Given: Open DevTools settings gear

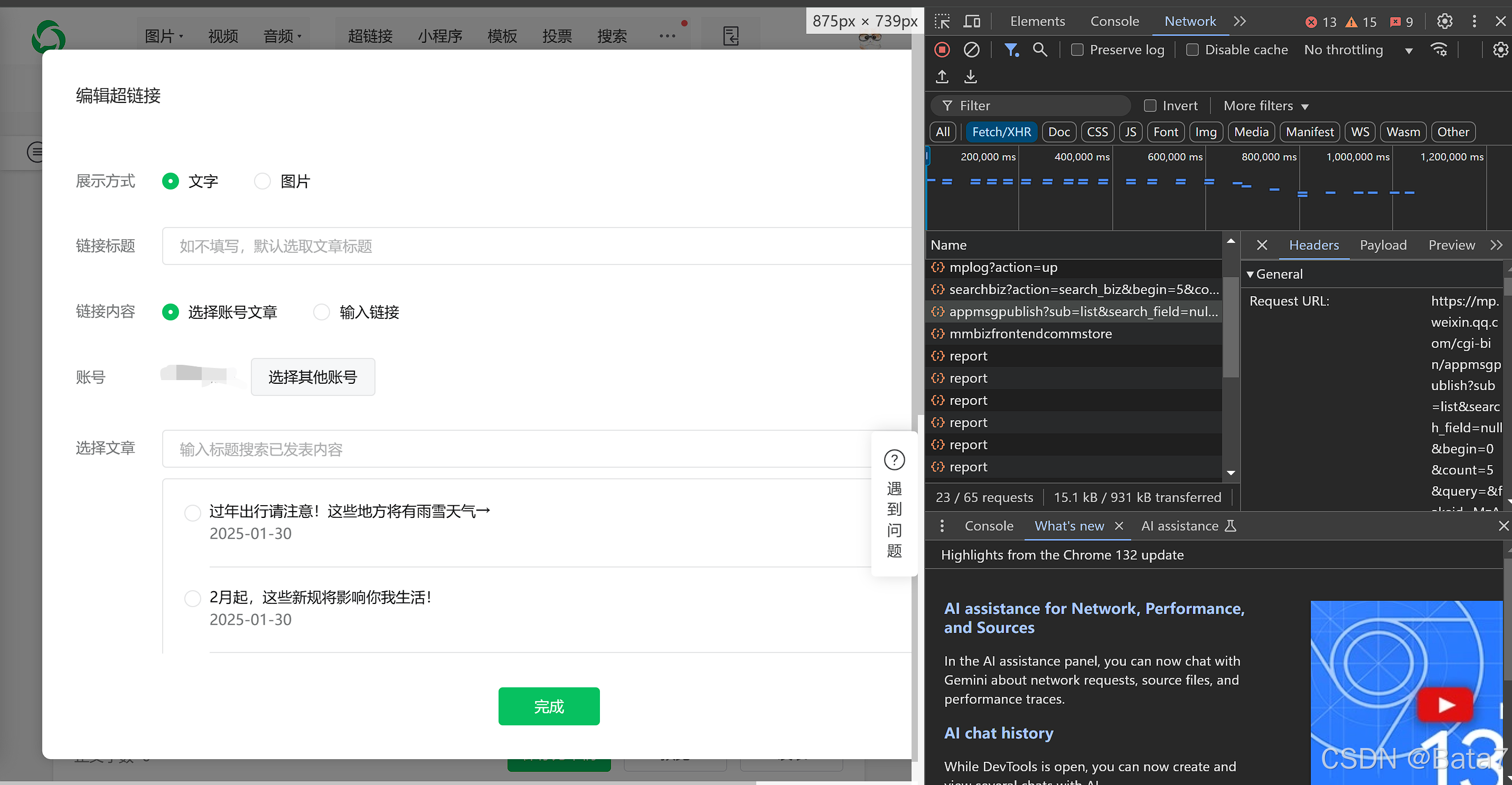Looking at the screenshot, I should (x=1444, y=22).
